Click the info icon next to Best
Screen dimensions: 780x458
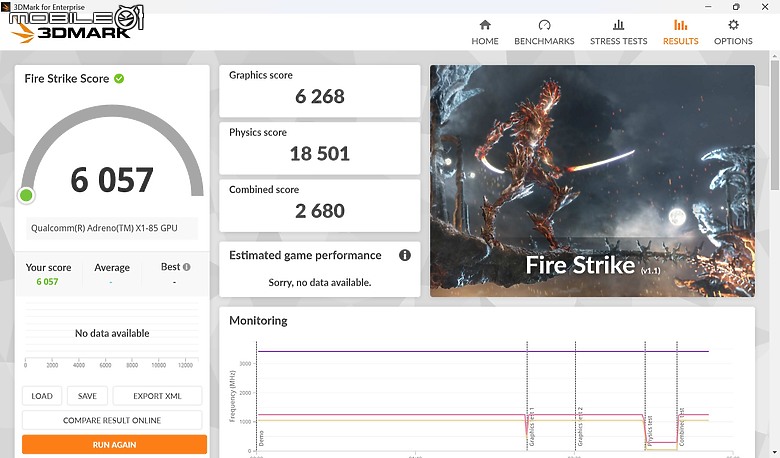pos(187,267)
